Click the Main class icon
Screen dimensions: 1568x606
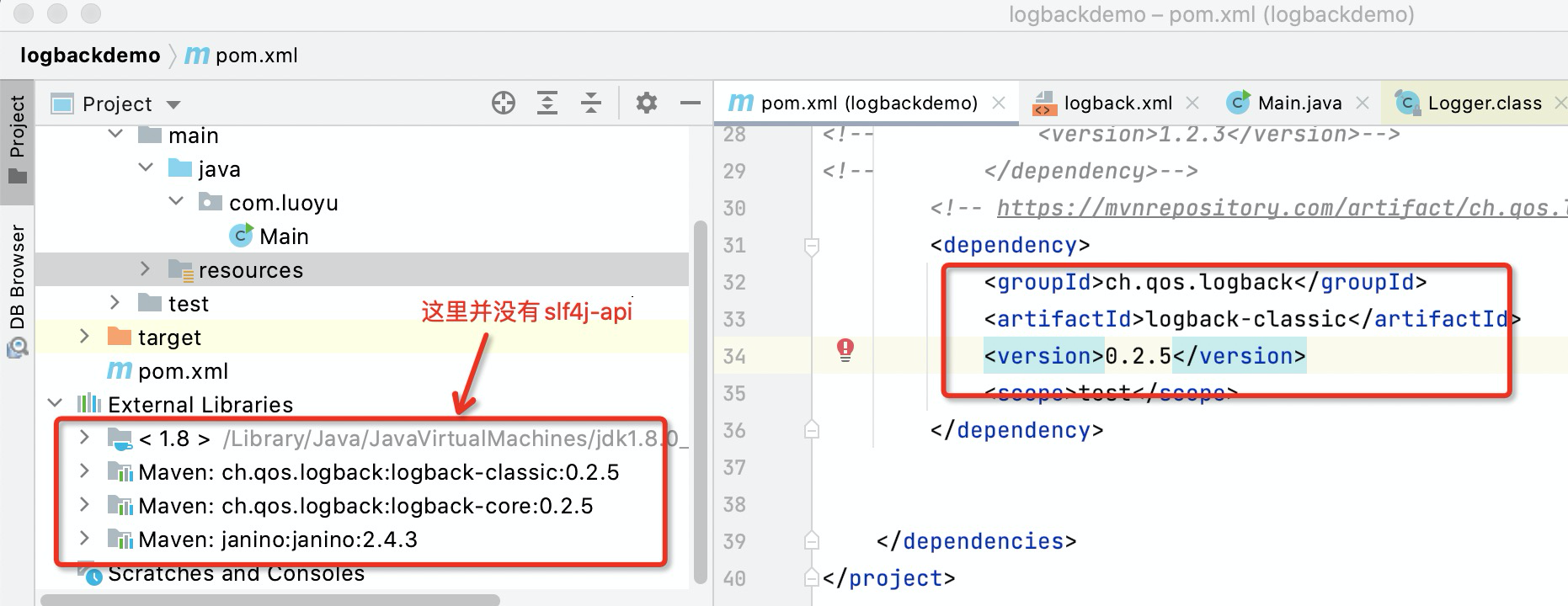[x=241, y=236]
